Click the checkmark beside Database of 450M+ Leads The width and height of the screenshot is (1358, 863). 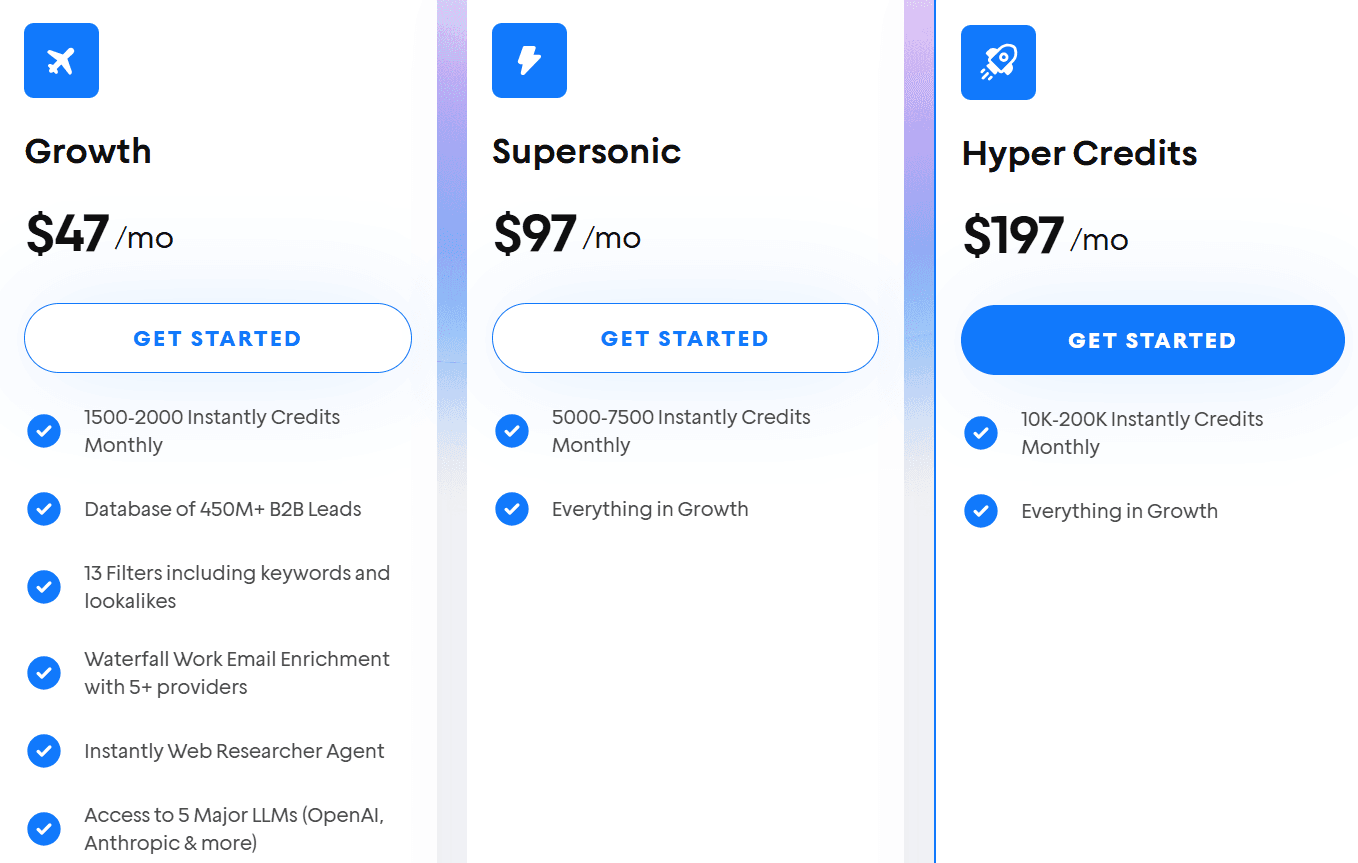[44, 509]
